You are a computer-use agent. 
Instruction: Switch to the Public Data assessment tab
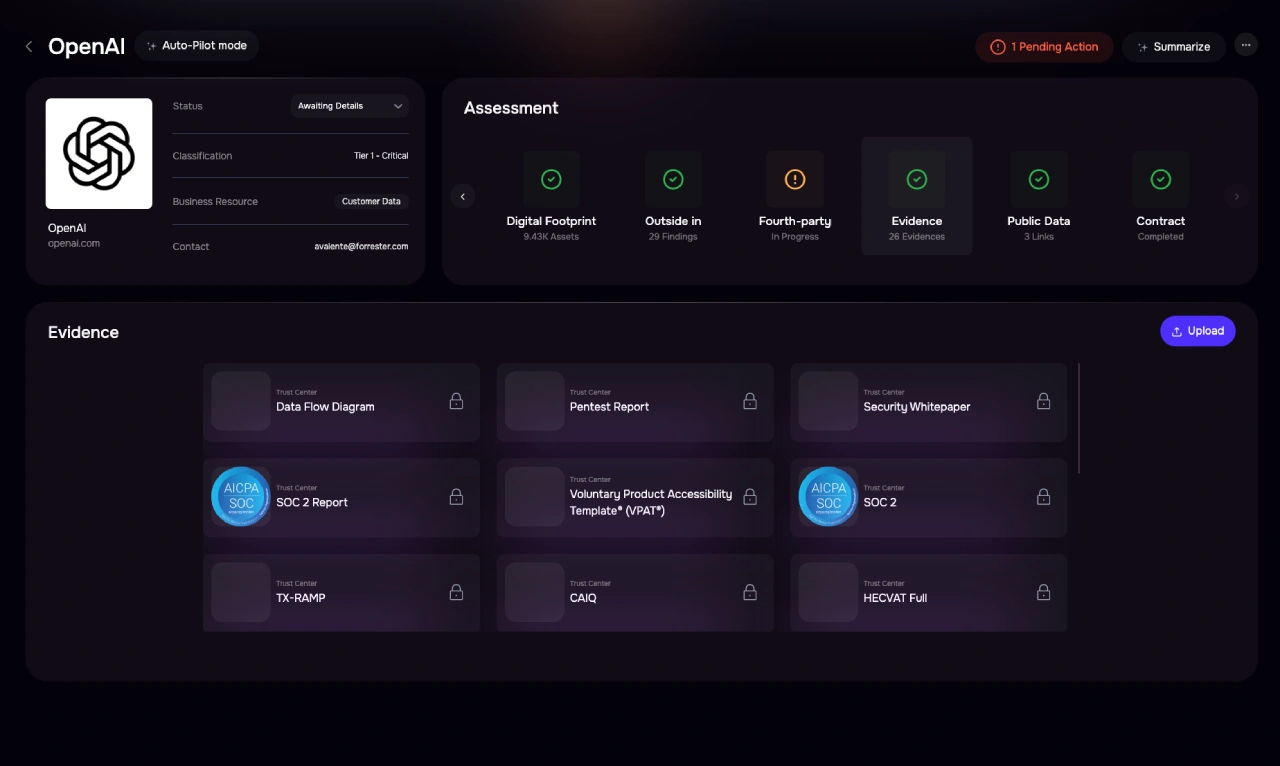point(1038,196)
